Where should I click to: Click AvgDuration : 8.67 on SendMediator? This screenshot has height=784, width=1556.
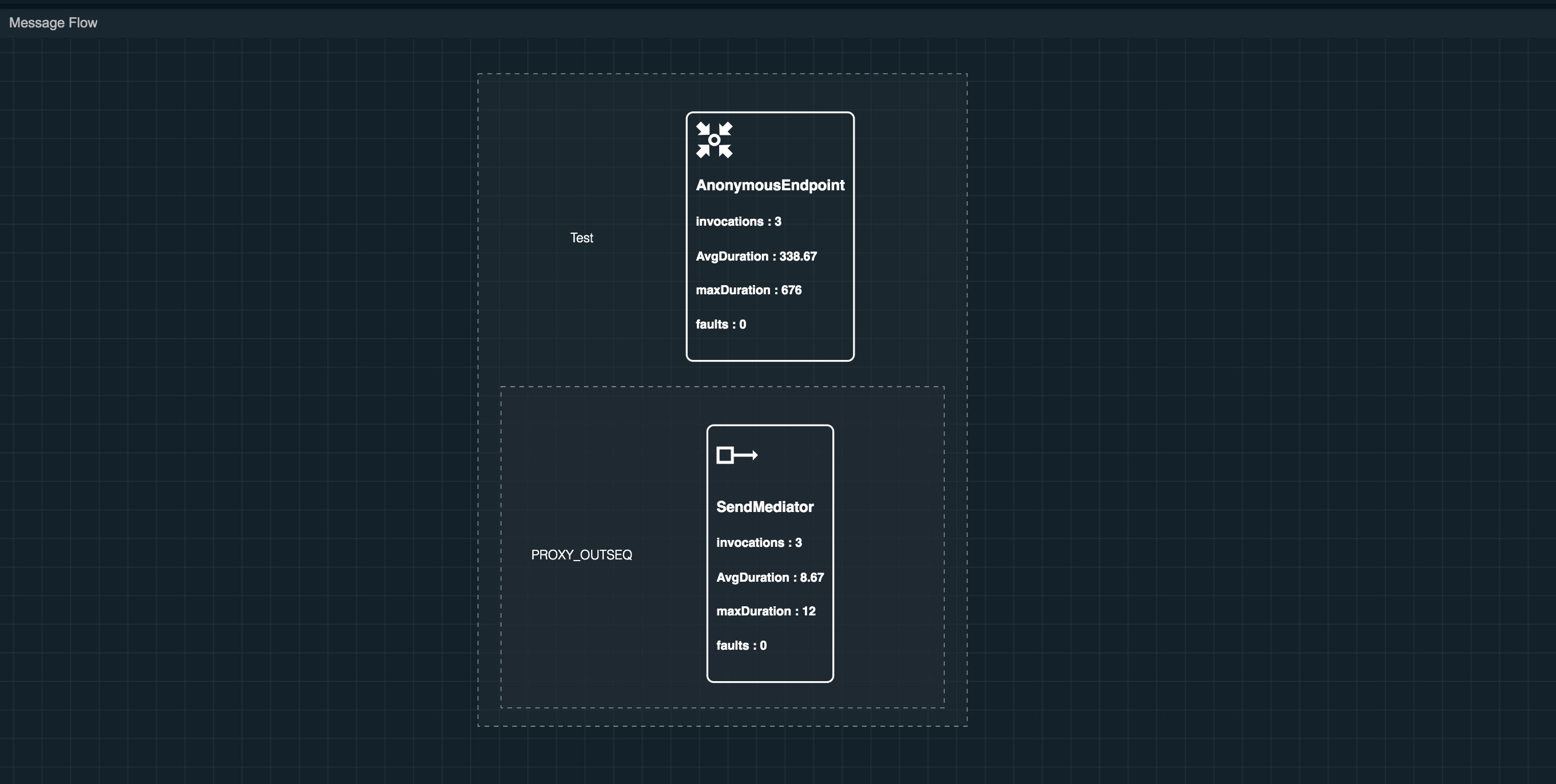tap(769, 578)
